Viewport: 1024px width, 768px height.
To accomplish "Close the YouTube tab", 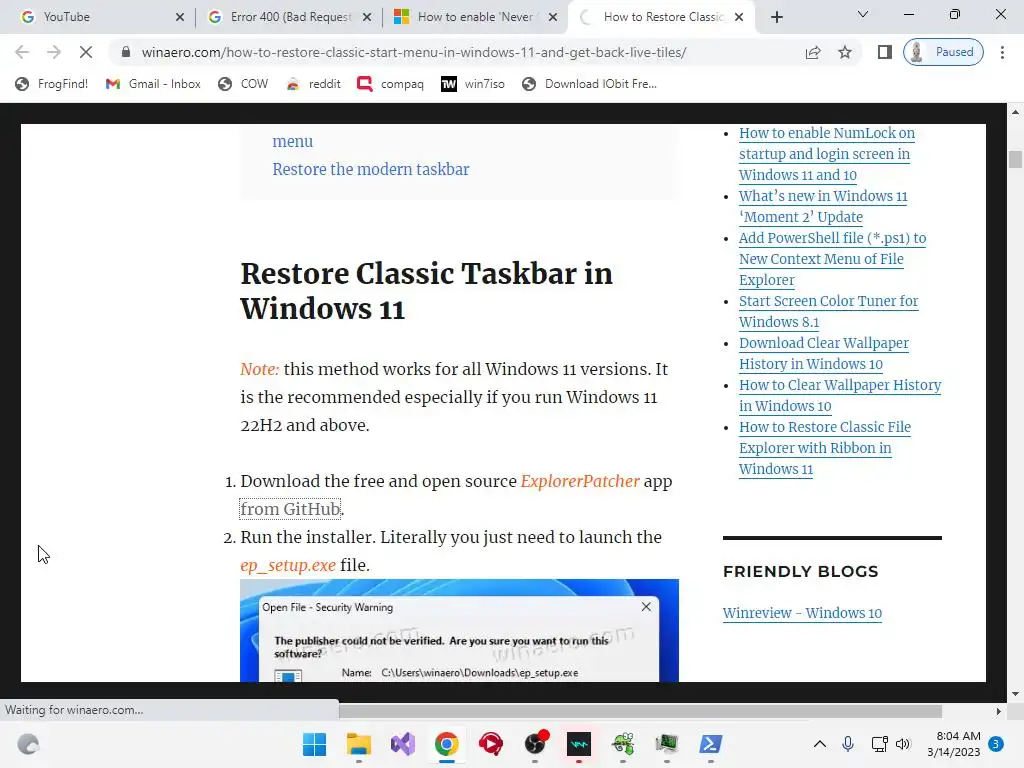I will 180,17.
